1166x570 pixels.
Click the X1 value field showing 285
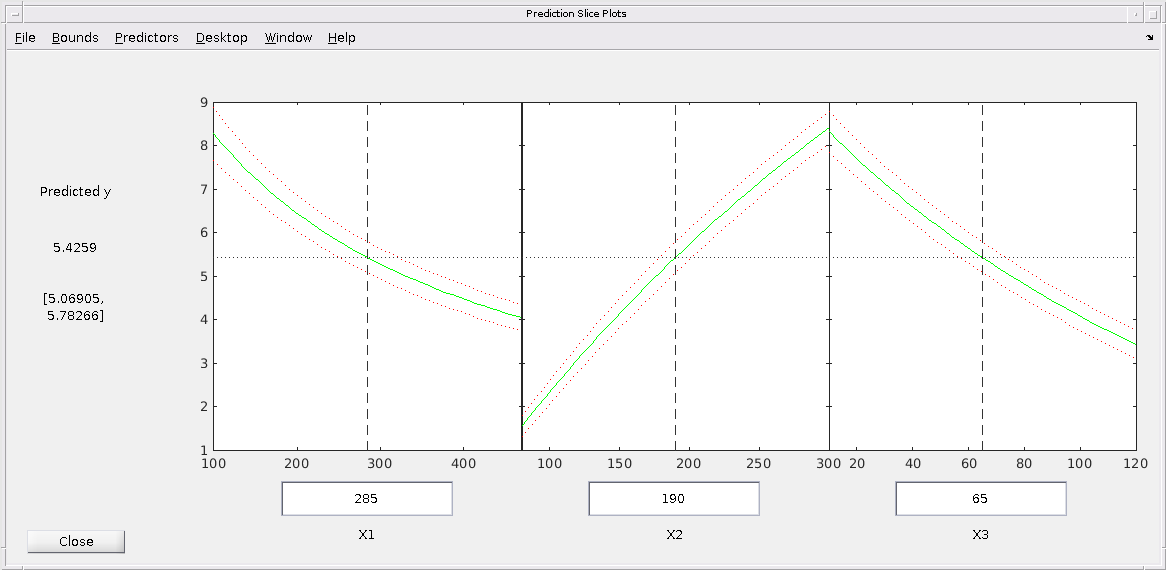pyautogui.click(x=367, y=499)
